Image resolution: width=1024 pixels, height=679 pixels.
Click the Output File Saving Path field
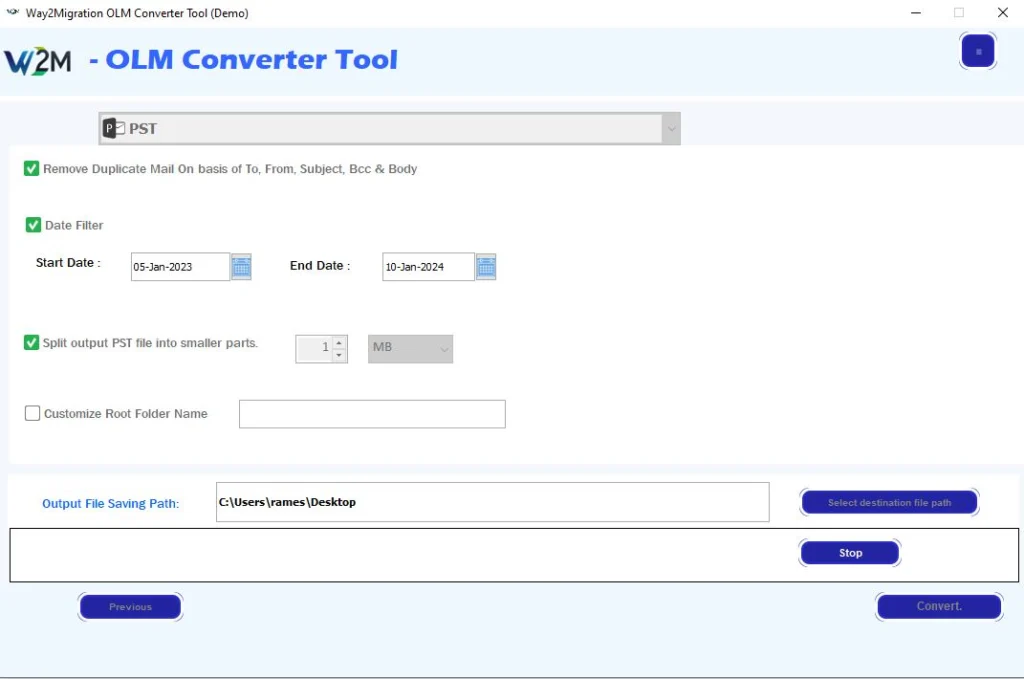pyautogui.click(x=492, y=502)
